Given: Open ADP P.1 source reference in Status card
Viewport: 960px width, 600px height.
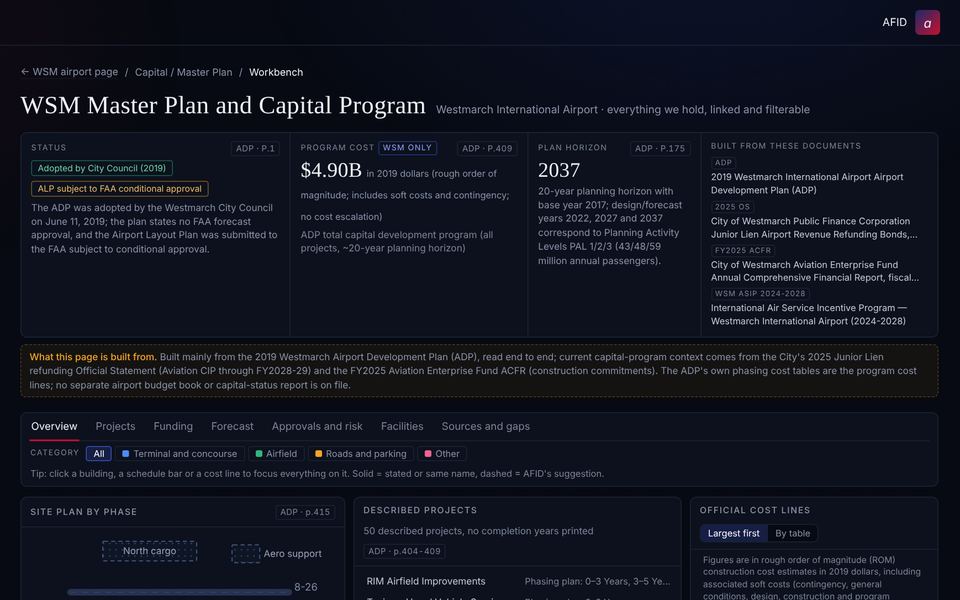Looking at the screenshot, I should click(x=255, y=148).
